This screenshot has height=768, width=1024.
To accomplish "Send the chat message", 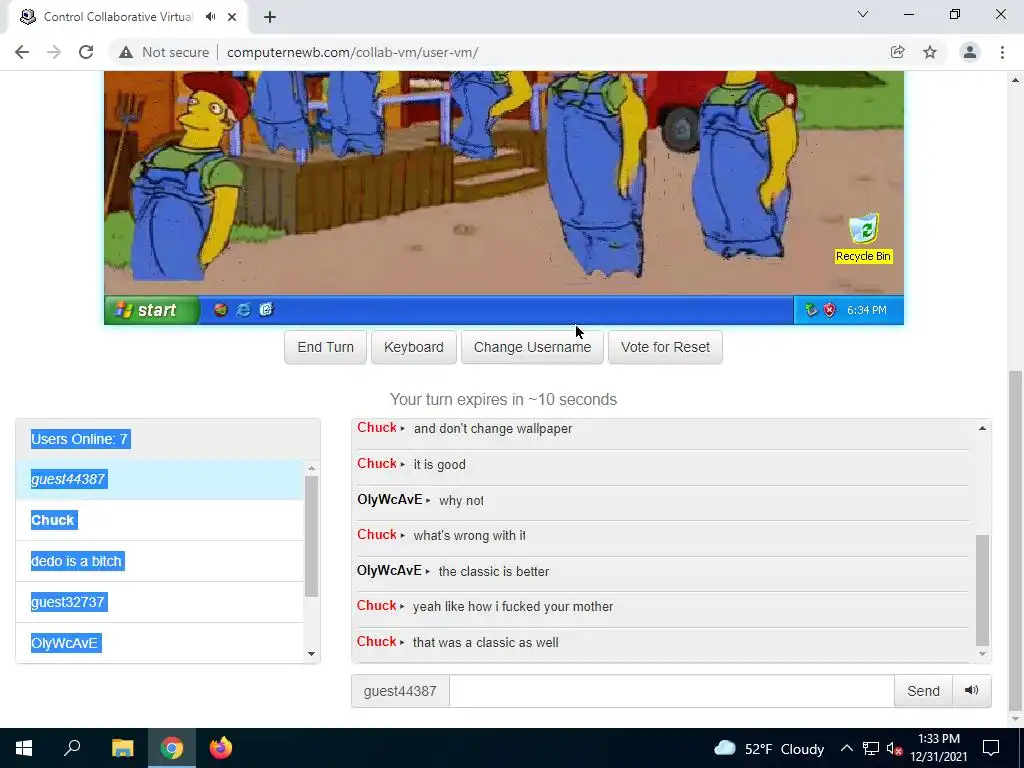I will 923,691.
